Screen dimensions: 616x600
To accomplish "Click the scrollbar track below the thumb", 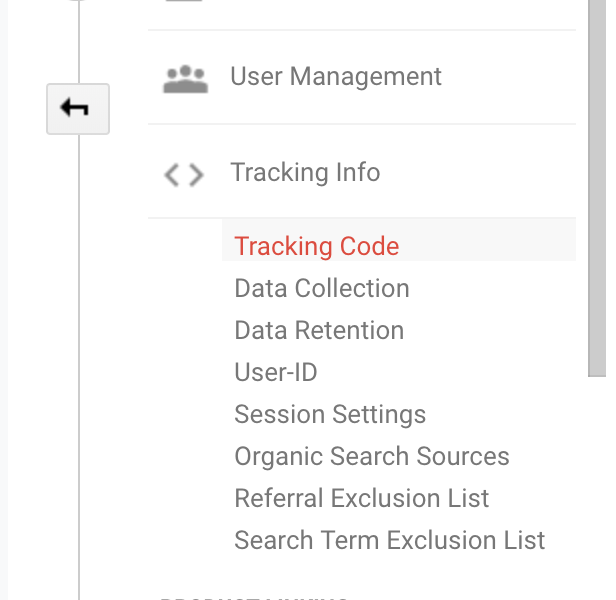I will (x=597, y=487).
